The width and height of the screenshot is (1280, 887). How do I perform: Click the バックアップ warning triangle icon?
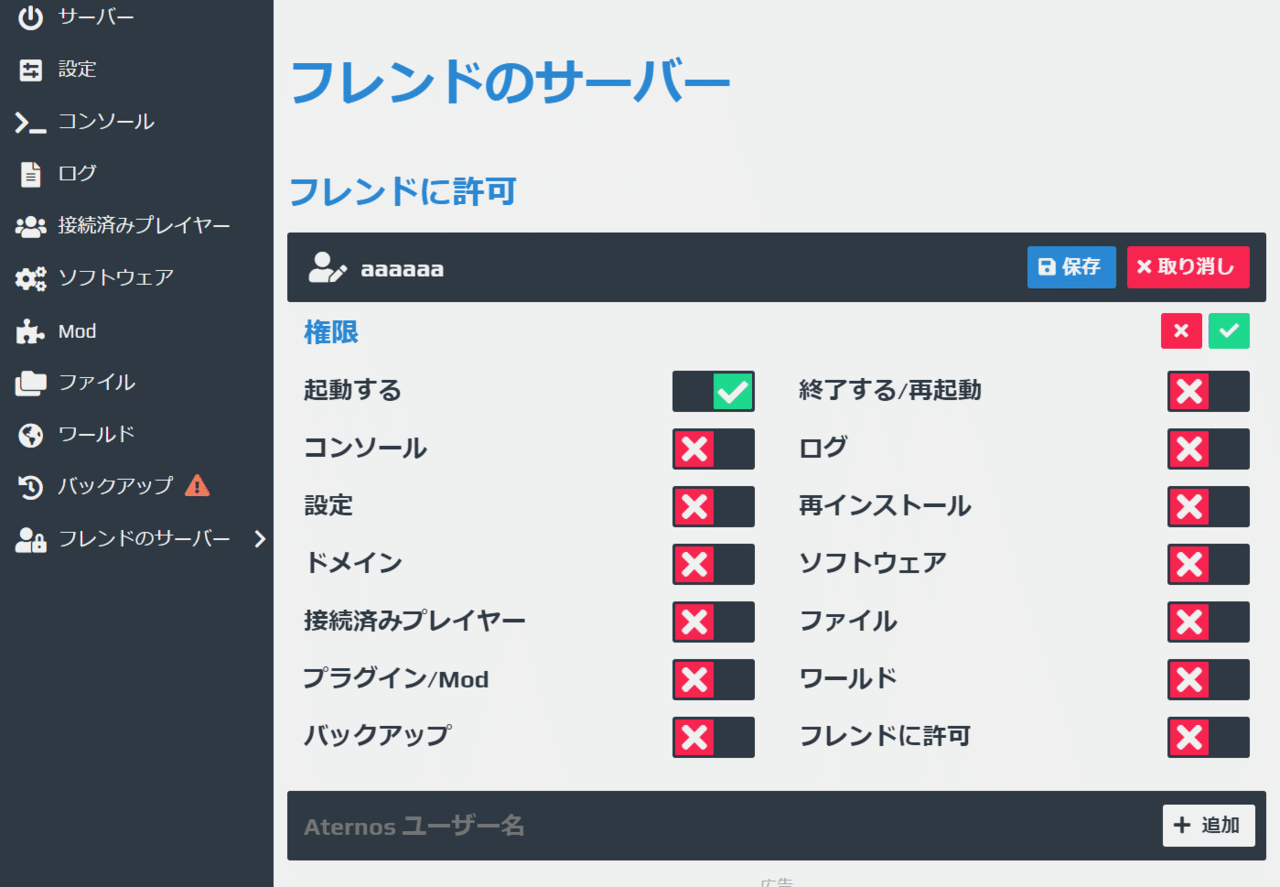click(x=198, y=486)
